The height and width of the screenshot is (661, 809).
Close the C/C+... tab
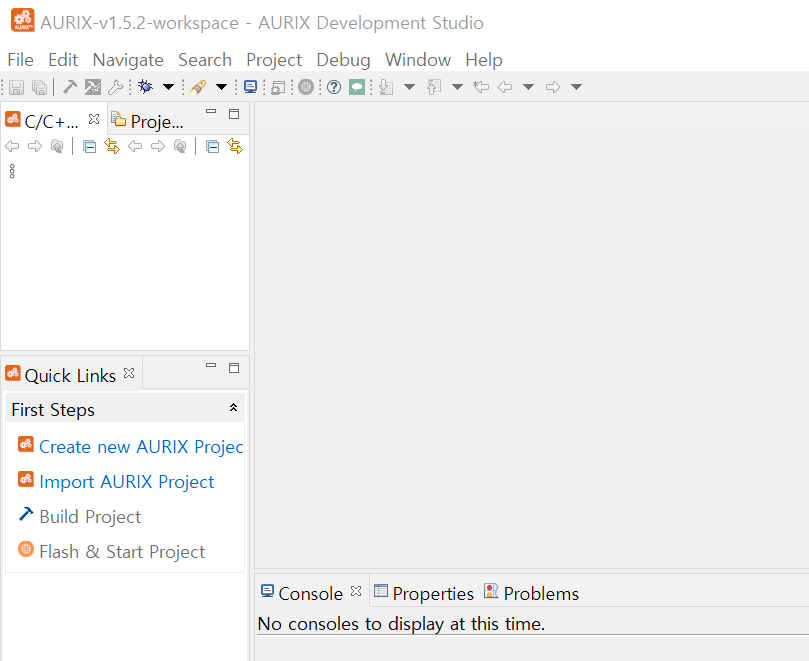(x=94, y=119)
